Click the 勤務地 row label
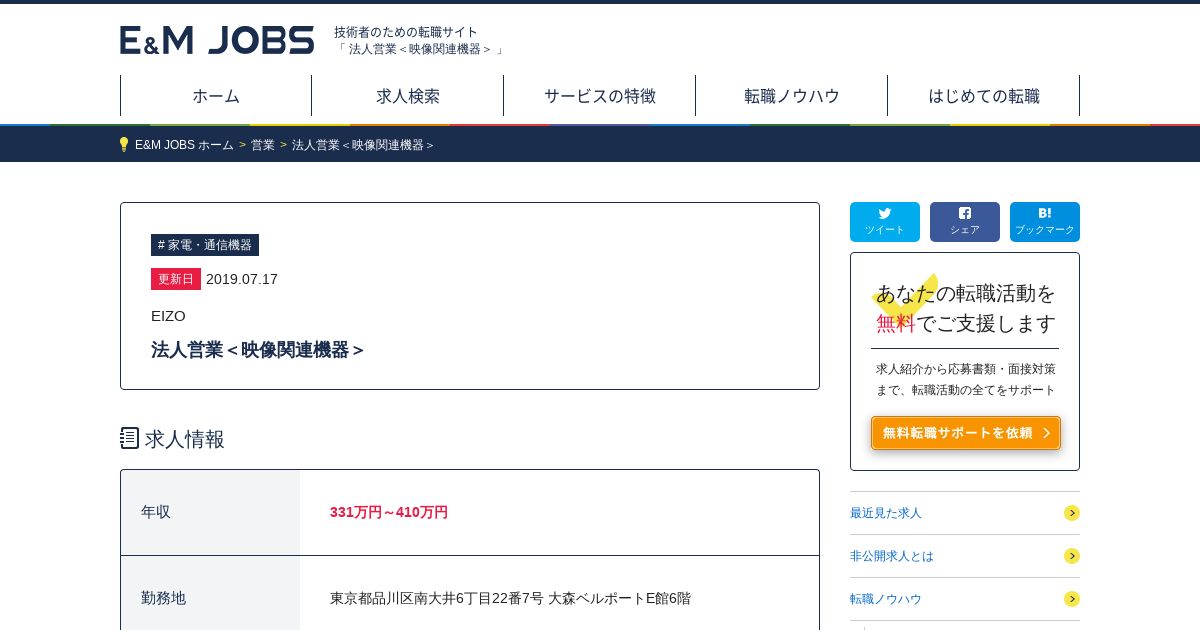The width and height of the screenshot is (1200, 630). pyautogui.click(x=163, y=598)
